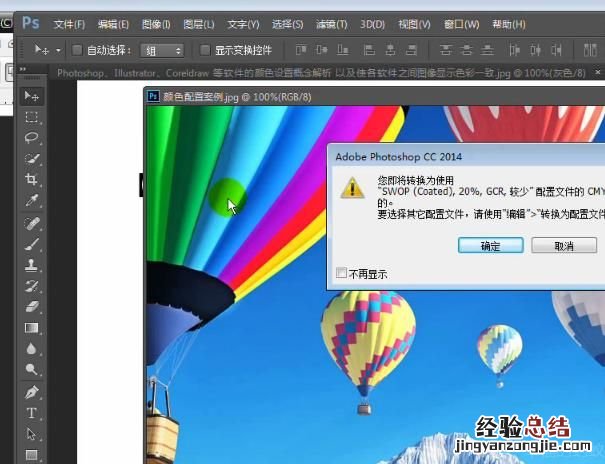This screenshot has width=605, height=464.
Task: Open the 图像(I) menu
Action: [x=156, y=25]
